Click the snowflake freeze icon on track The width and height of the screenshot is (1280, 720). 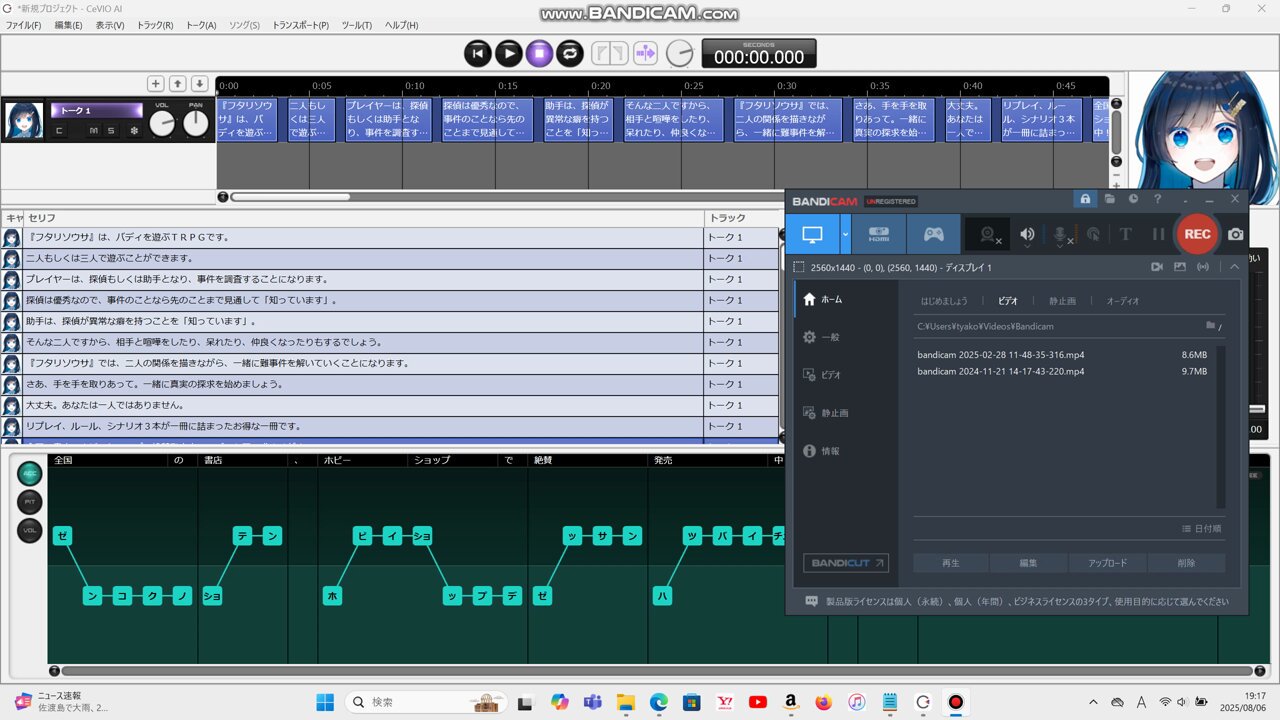[134, 131]
